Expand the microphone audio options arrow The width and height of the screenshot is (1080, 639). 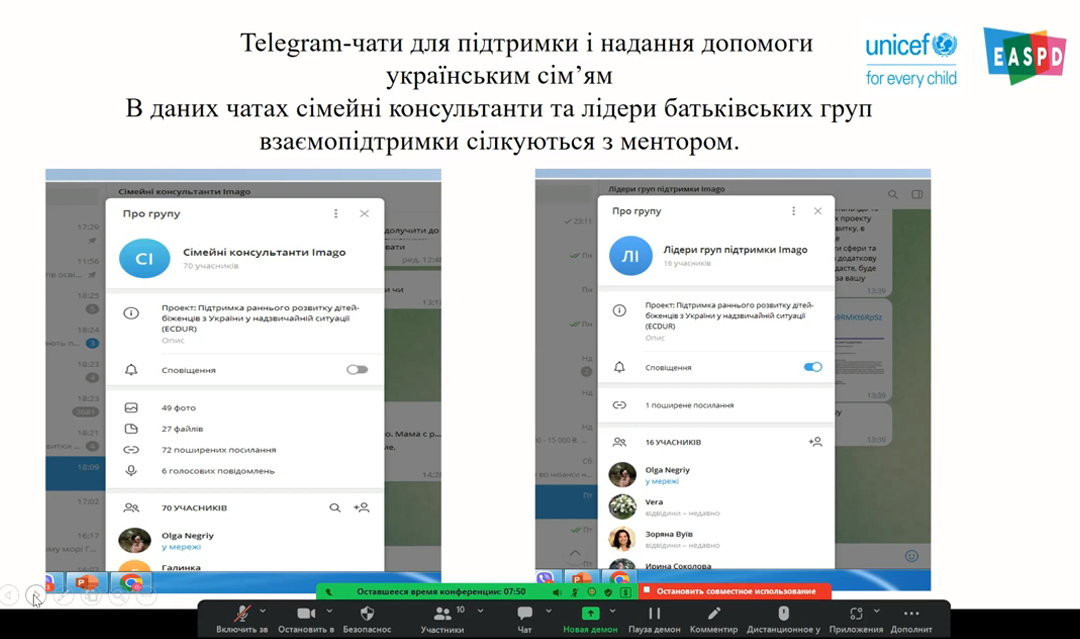point(263,611)
